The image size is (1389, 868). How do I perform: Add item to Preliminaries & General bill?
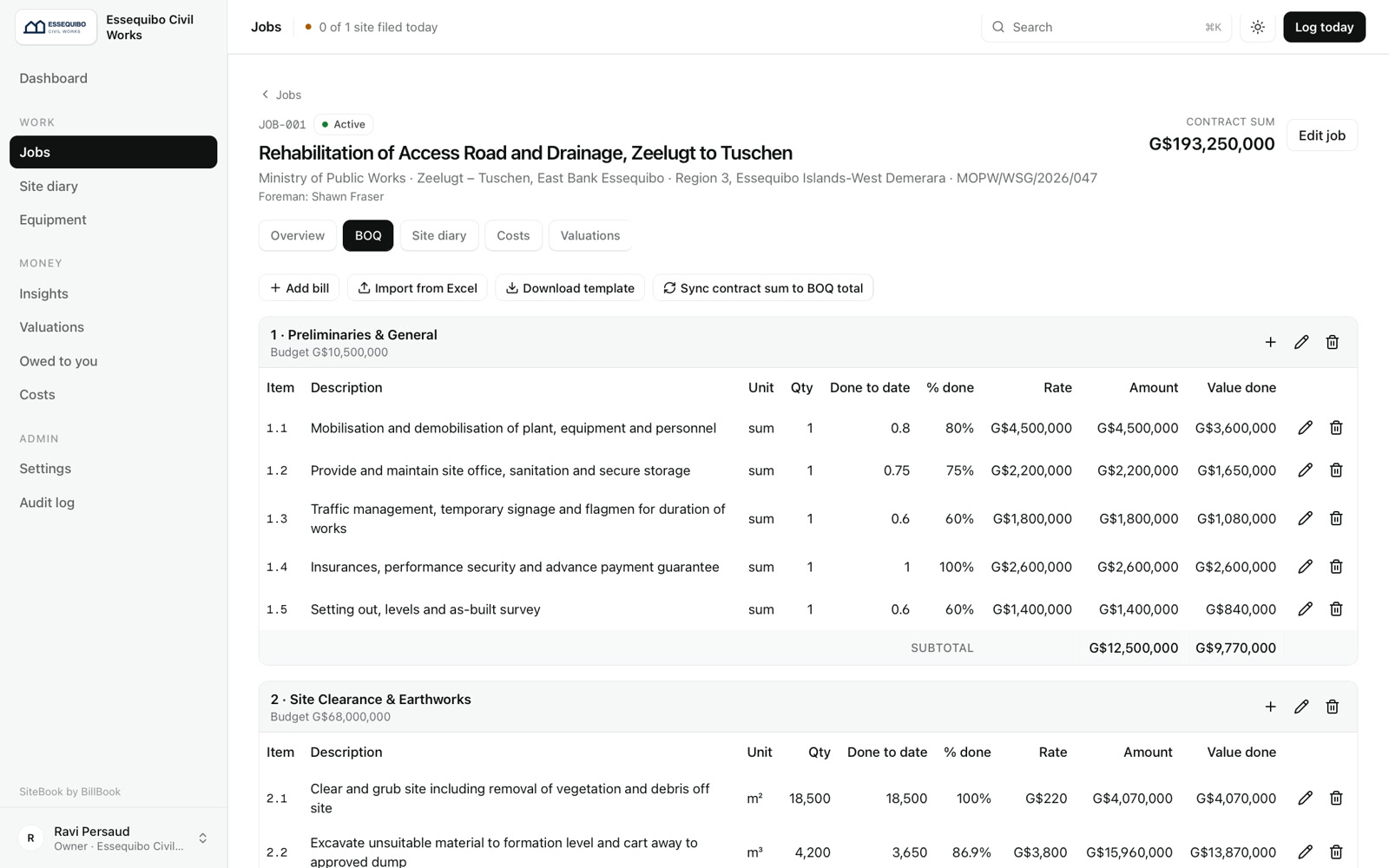tap(1270, 342)
